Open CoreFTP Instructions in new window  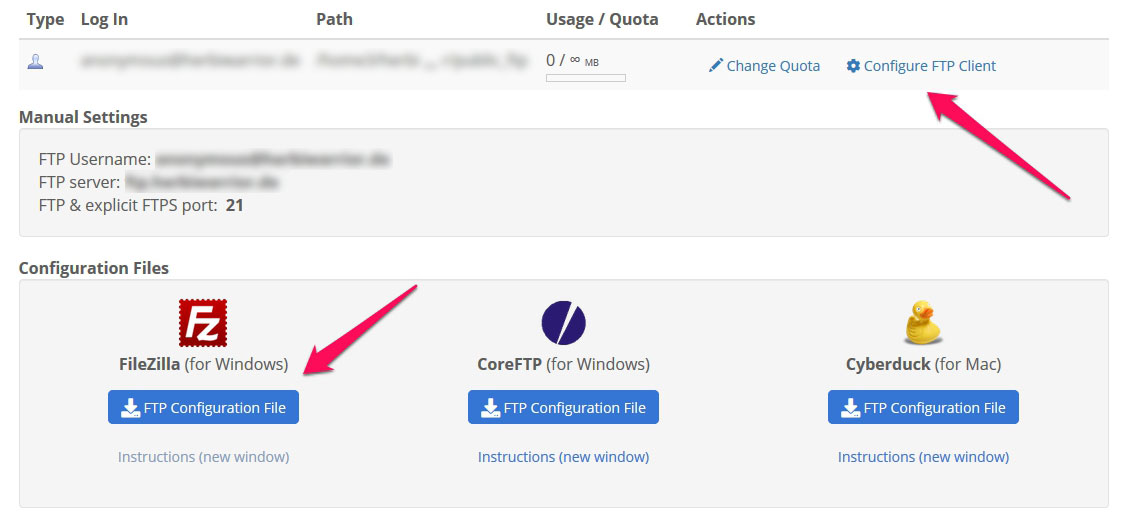tap(563, 457)
